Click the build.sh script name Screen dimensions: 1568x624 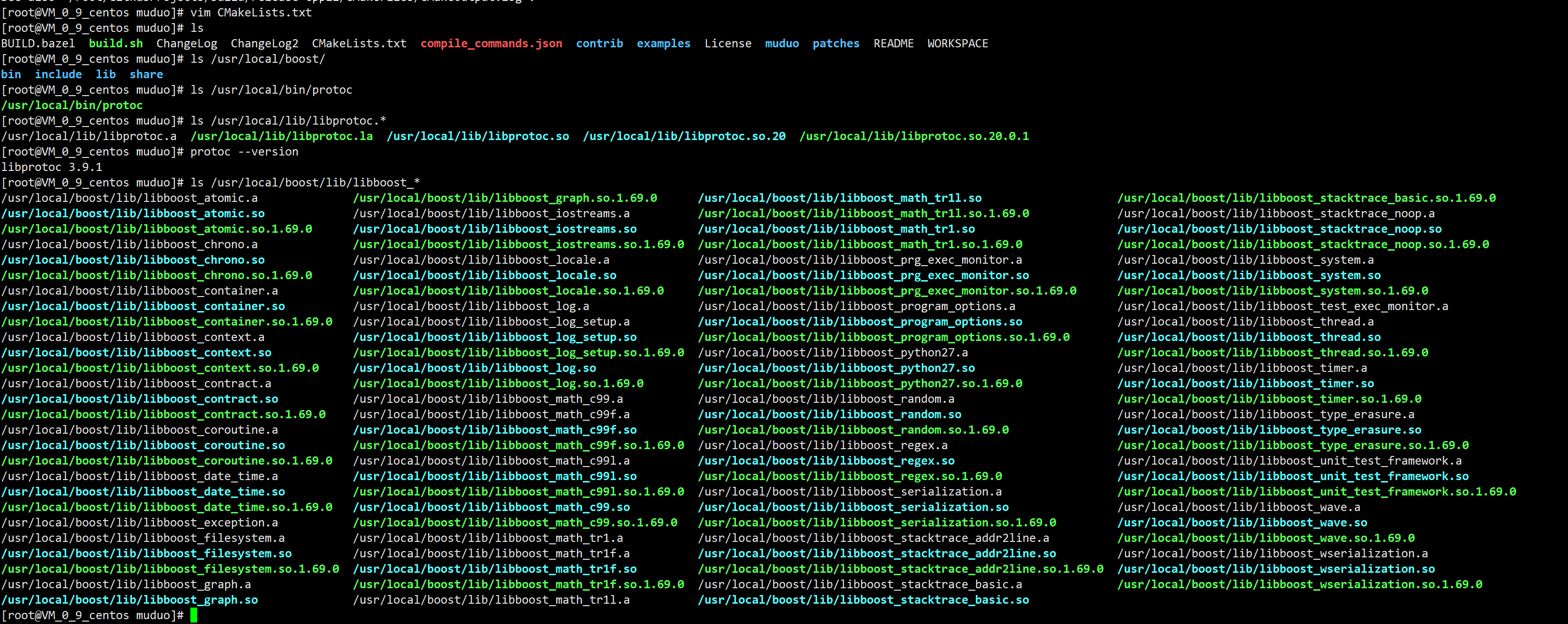coord(115,43)
